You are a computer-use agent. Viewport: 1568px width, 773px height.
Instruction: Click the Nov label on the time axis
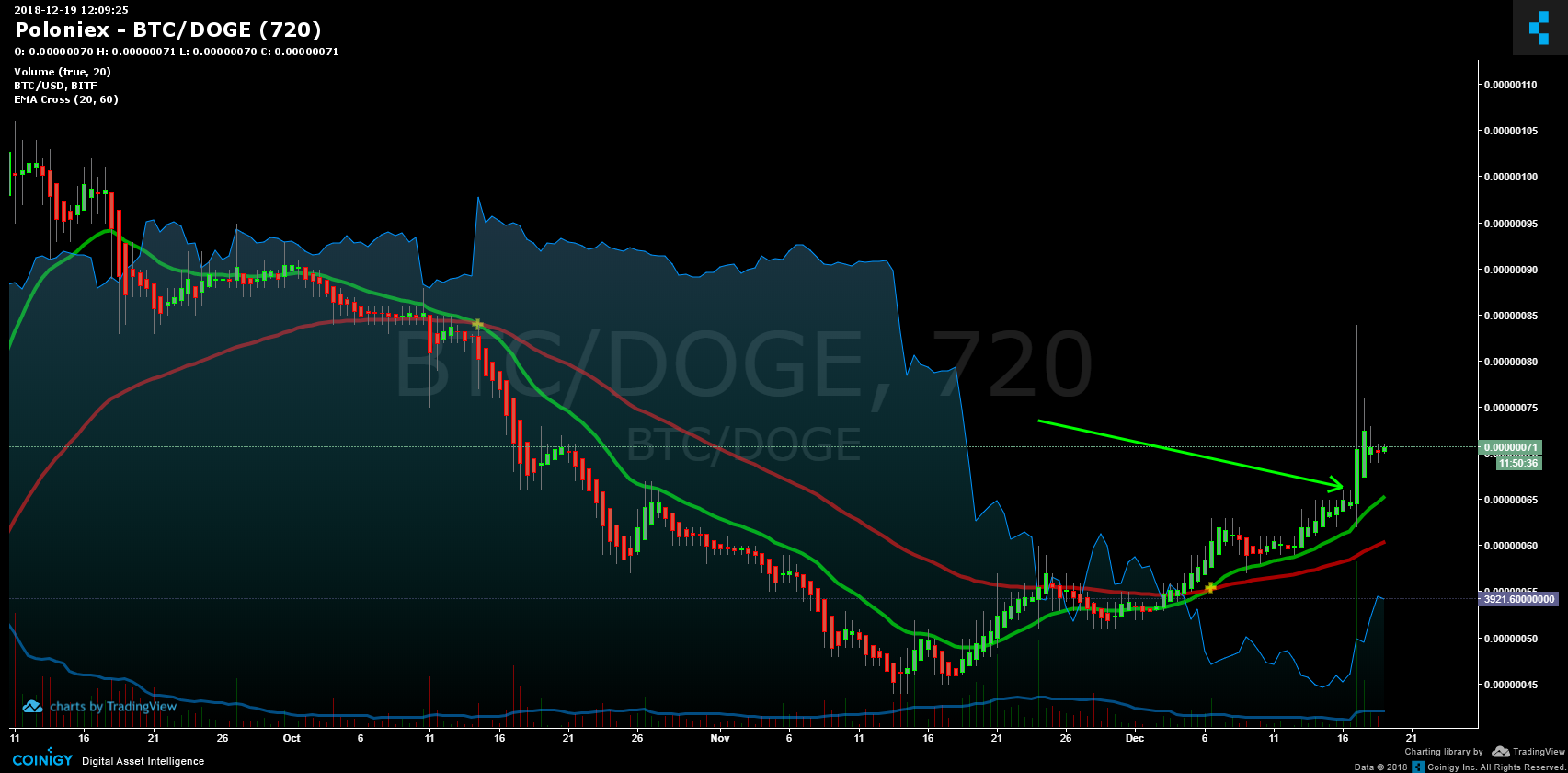[x=720, y=738]
